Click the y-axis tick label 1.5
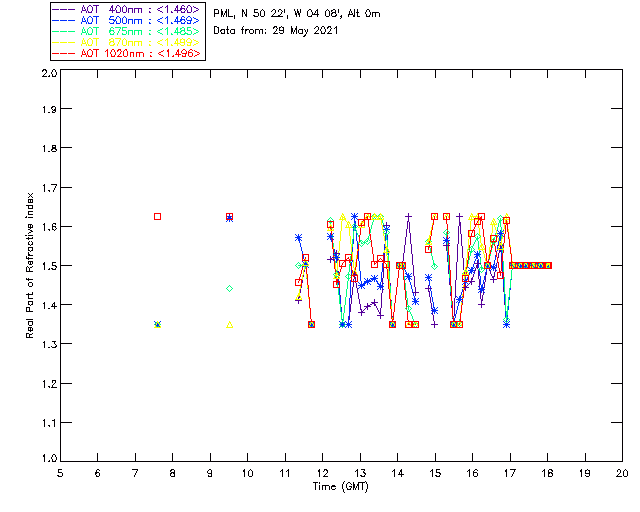This screenshot has height=512, width=640. coord(49,266)
